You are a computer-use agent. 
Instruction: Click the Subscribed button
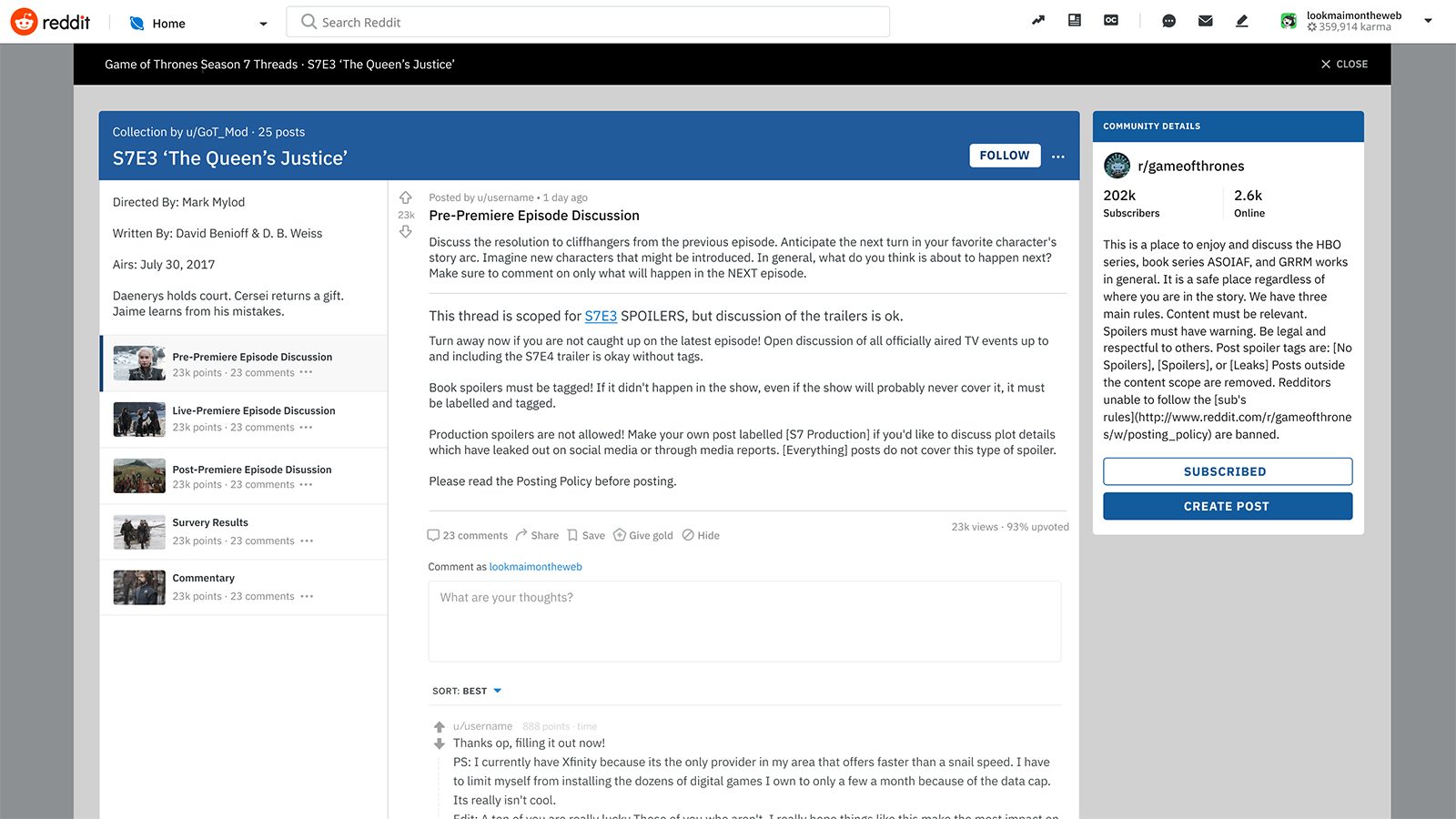tap(1228, 471)
